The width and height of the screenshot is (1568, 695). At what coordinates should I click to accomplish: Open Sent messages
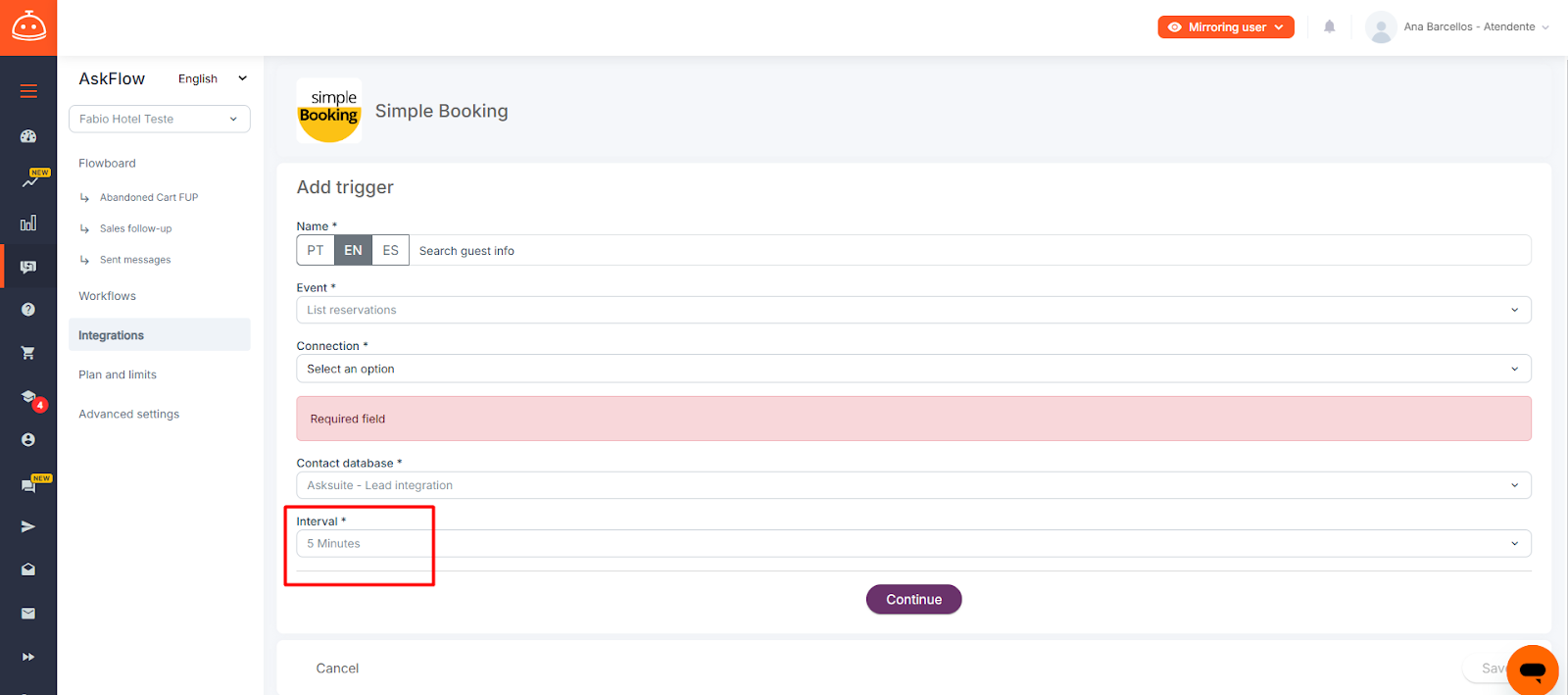[x=135, y=260]
